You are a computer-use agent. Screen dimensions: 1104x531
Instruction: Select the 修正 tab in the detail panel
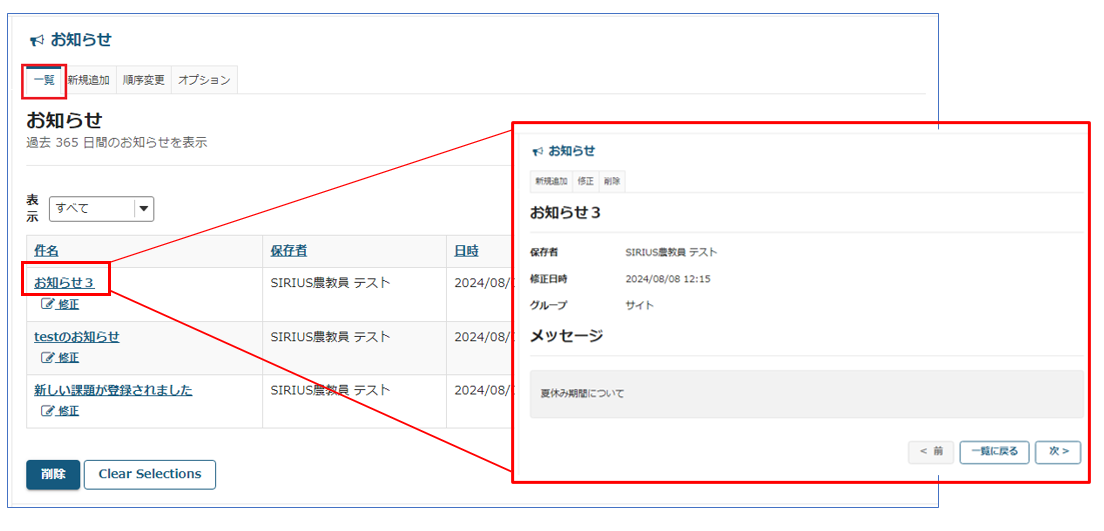click(x=586, y=181)
